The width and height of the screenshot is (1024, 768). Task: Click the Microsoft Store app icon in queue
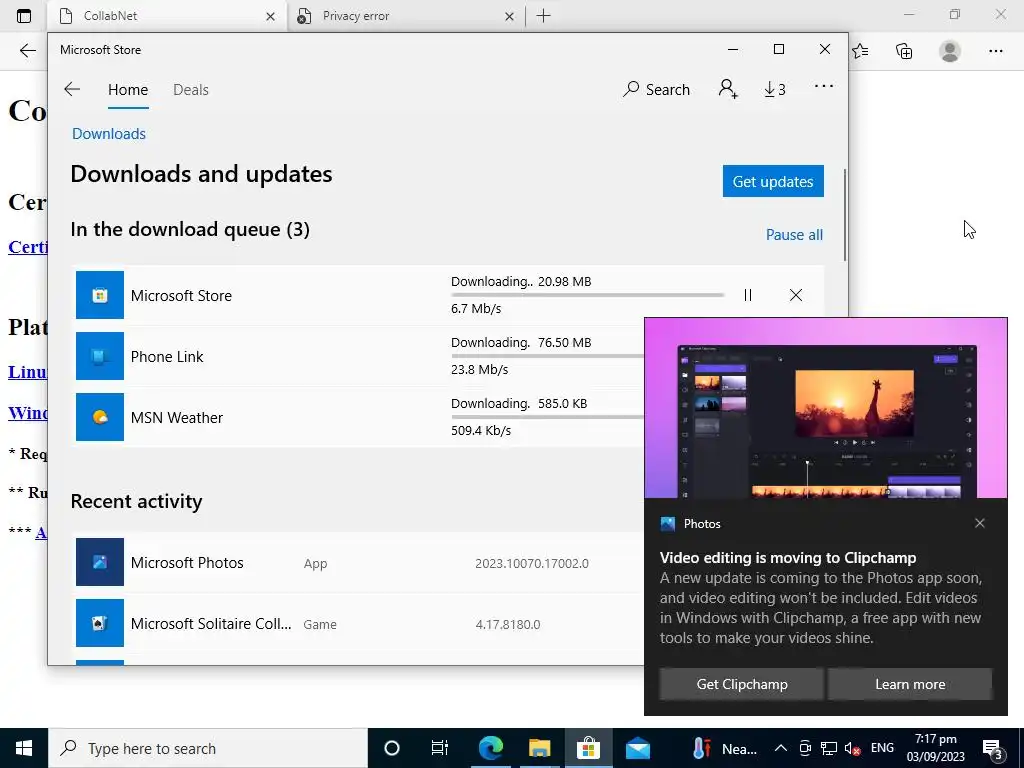[100, 295]
